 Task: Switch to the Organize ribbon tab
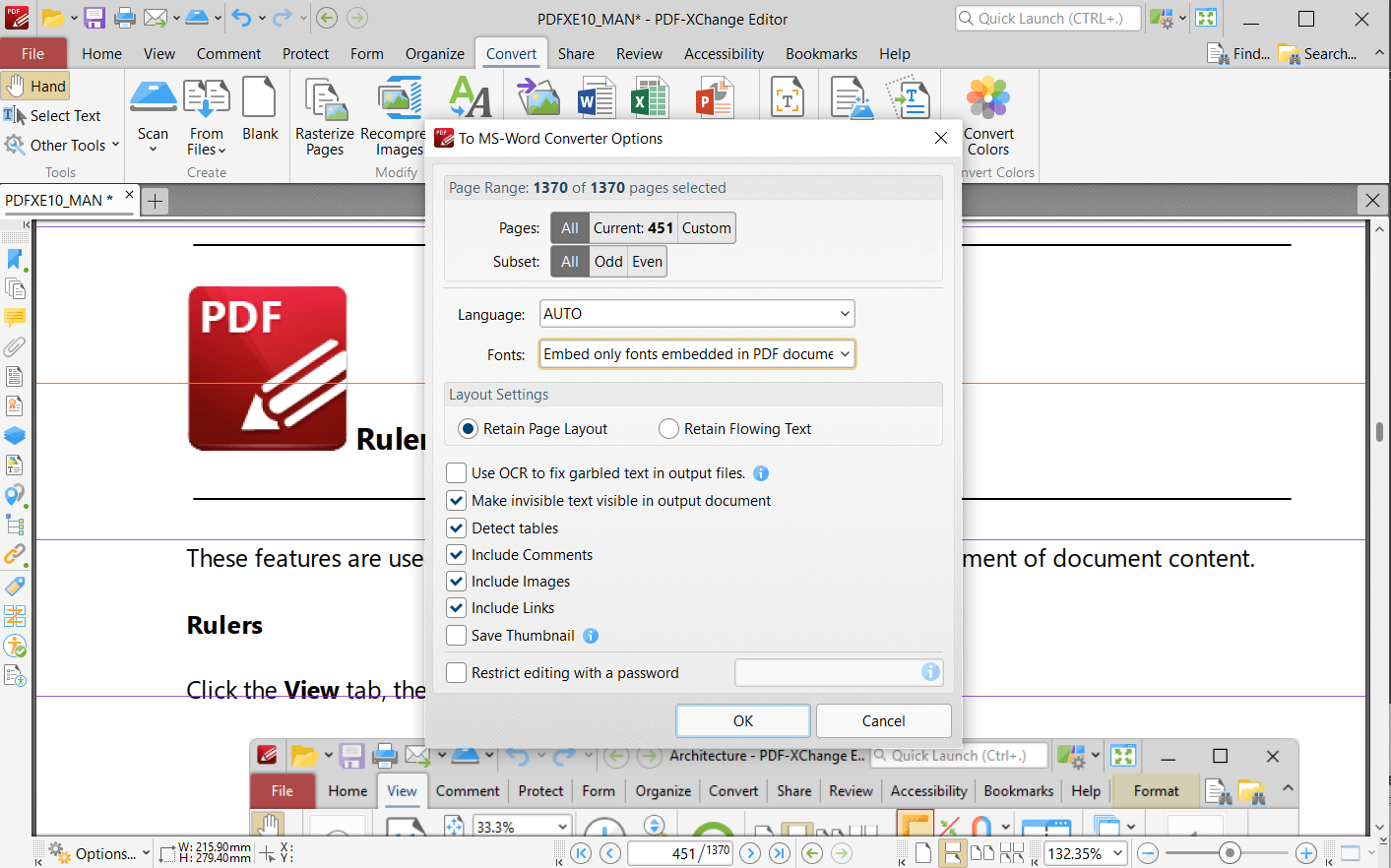(x=434, y=54)
